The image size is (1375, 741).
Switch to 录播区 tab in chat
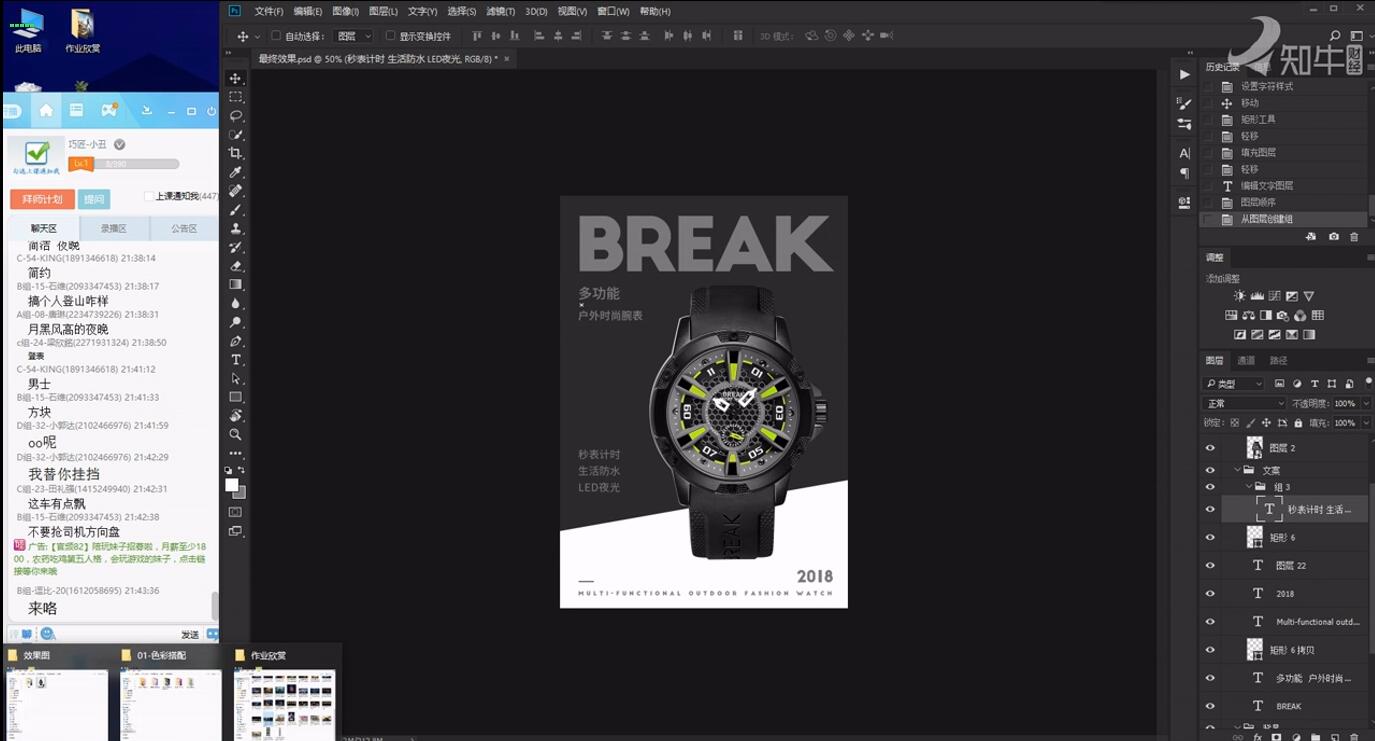[x=113, y=229]
